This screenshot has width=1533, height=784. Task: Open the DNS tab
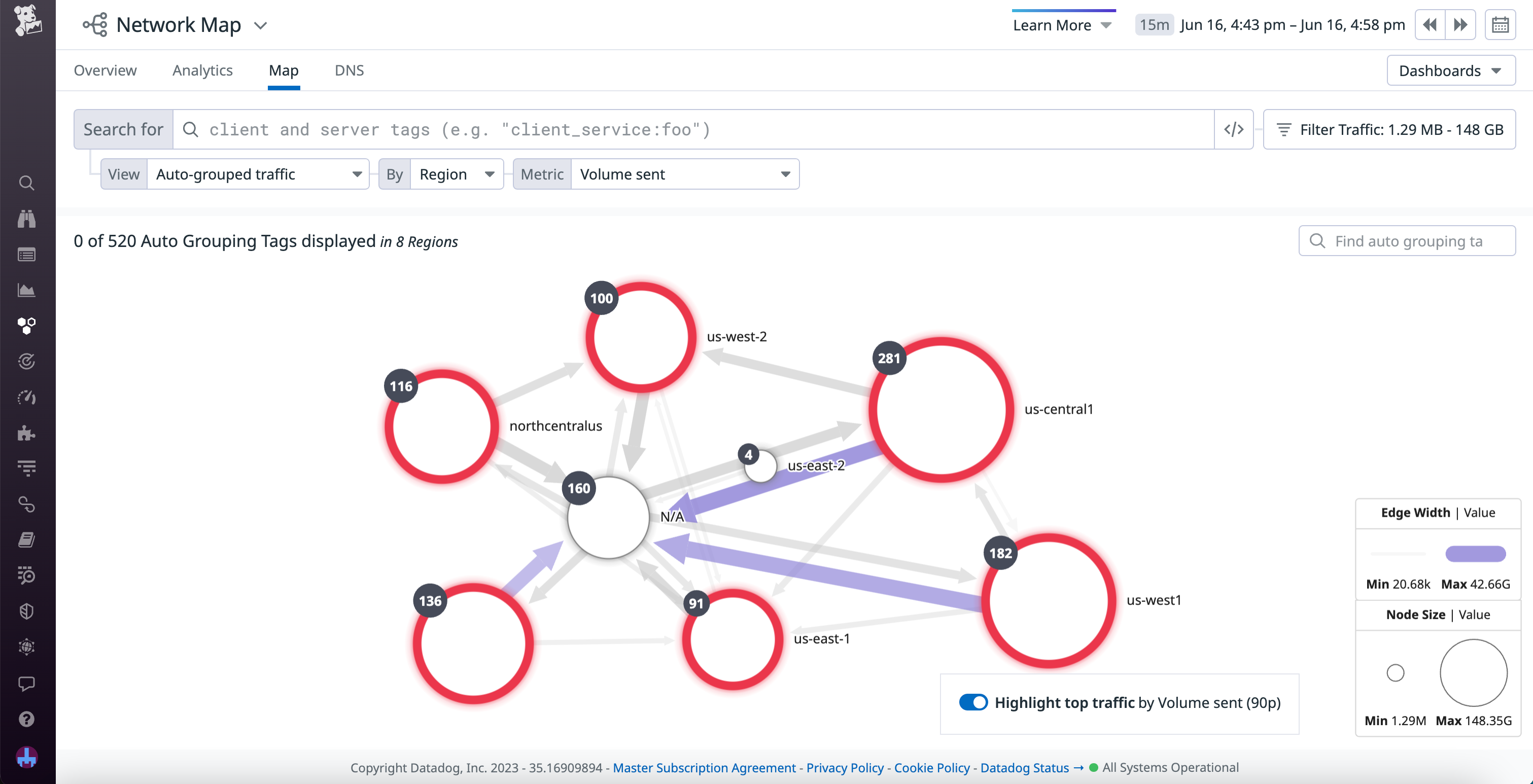350,70
